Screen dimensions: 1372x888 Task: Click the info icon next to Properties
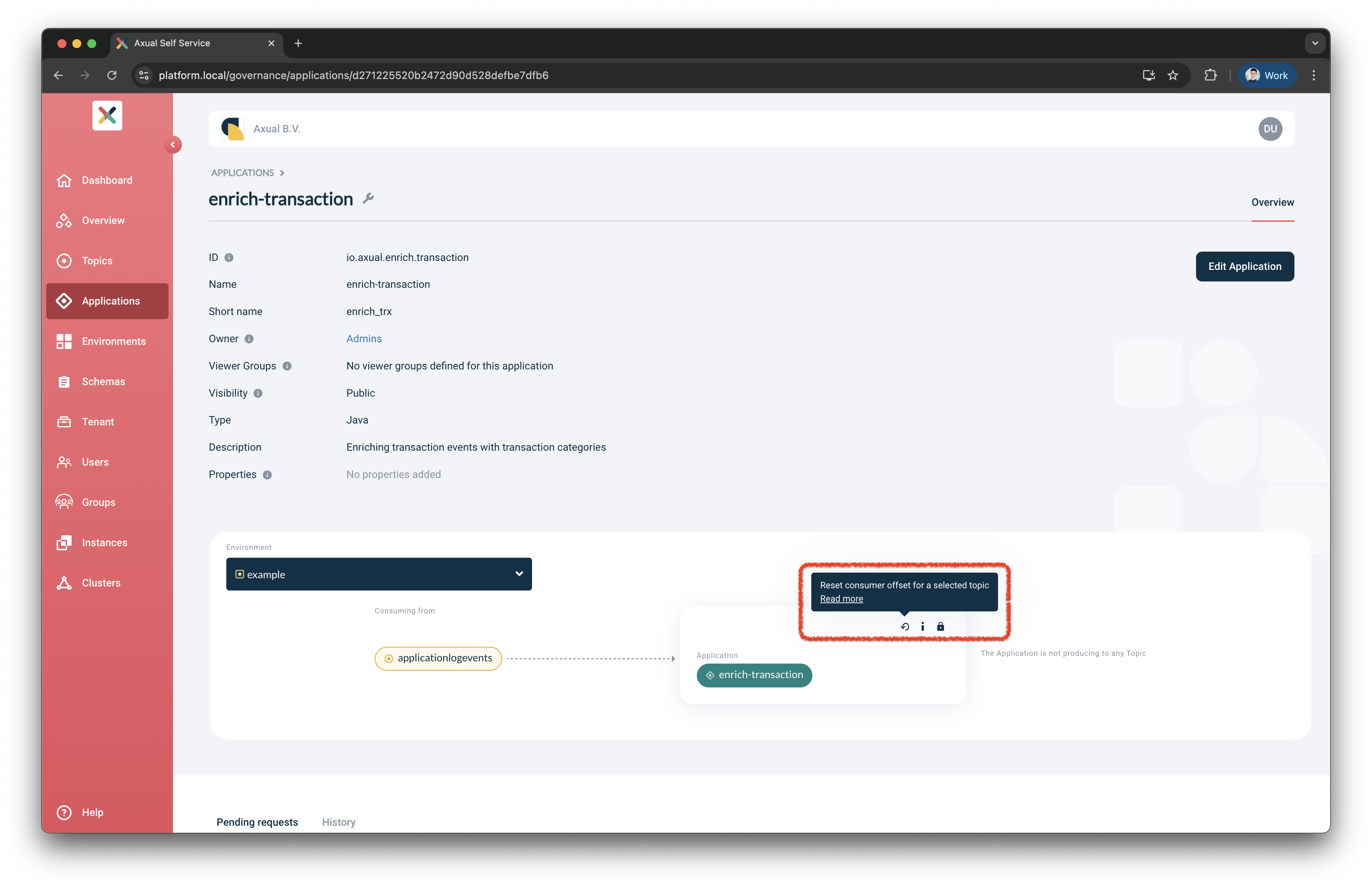coord(267,475)
